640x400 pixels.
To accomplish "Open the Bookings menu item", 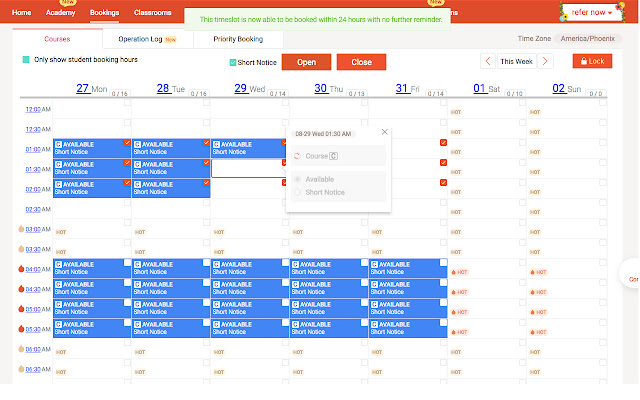I will coord(104,13).
